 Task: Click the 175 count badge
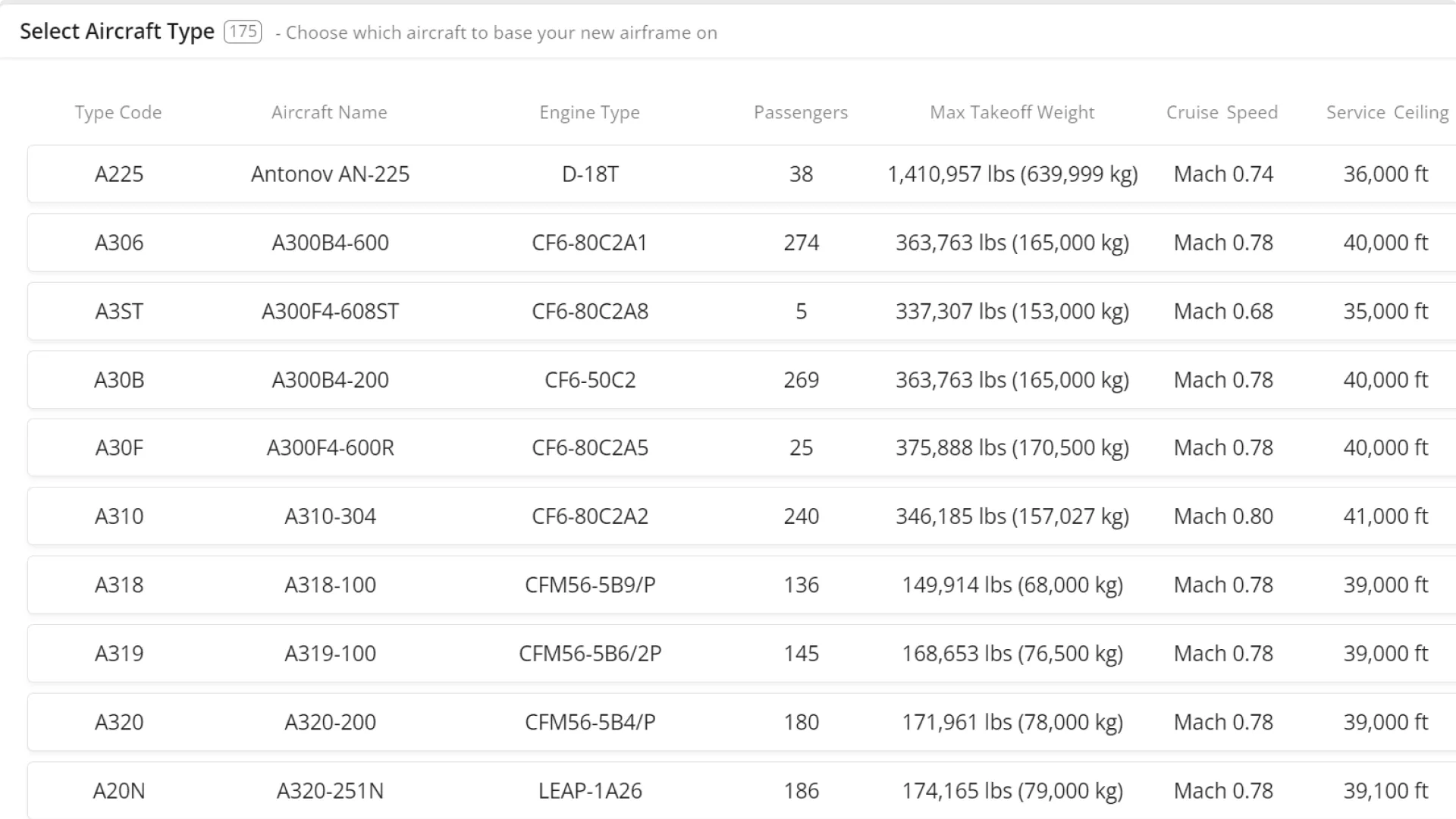point(243,32)
